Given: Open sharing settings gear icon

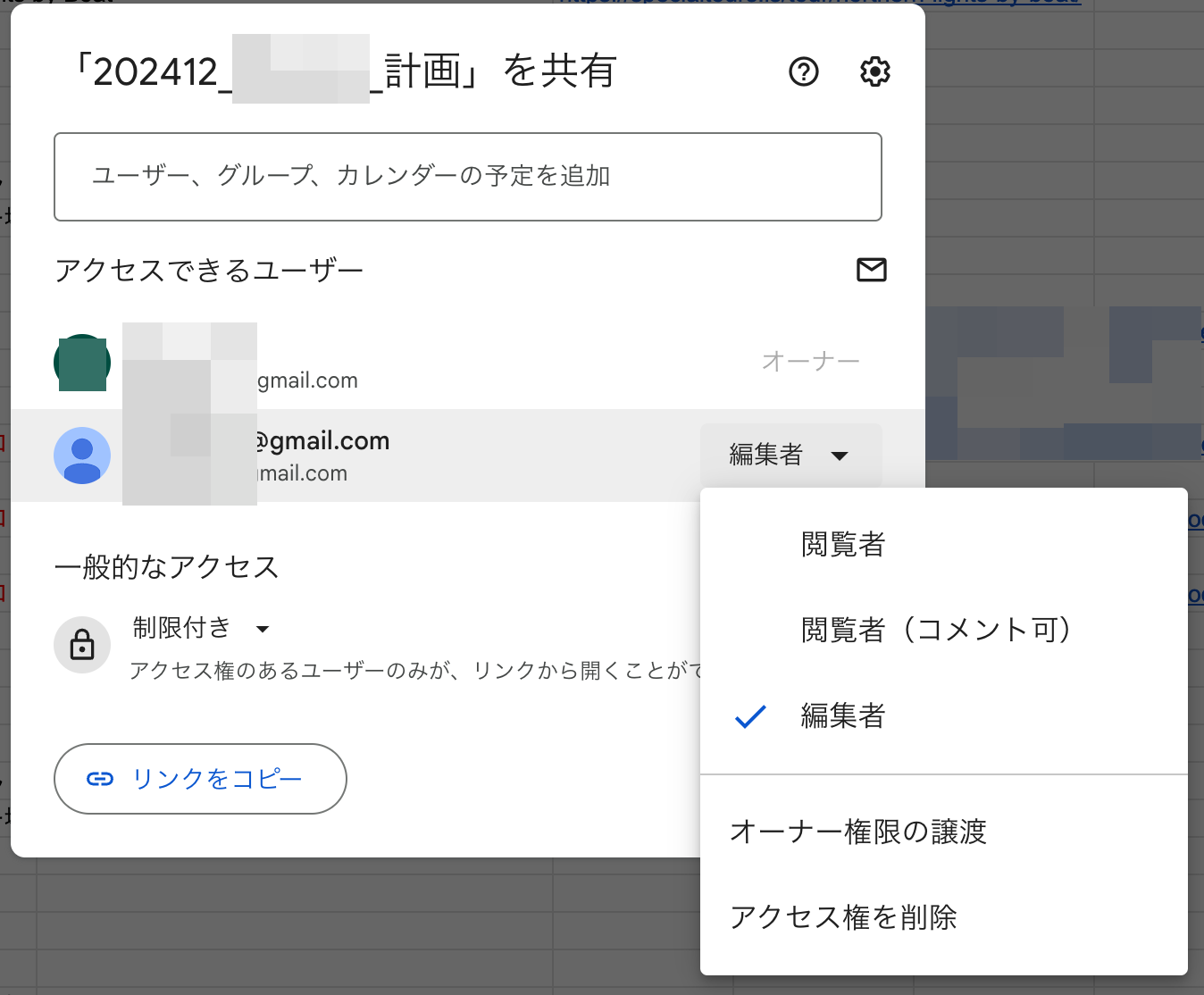Looking at the screenshot, I should 874,71.
